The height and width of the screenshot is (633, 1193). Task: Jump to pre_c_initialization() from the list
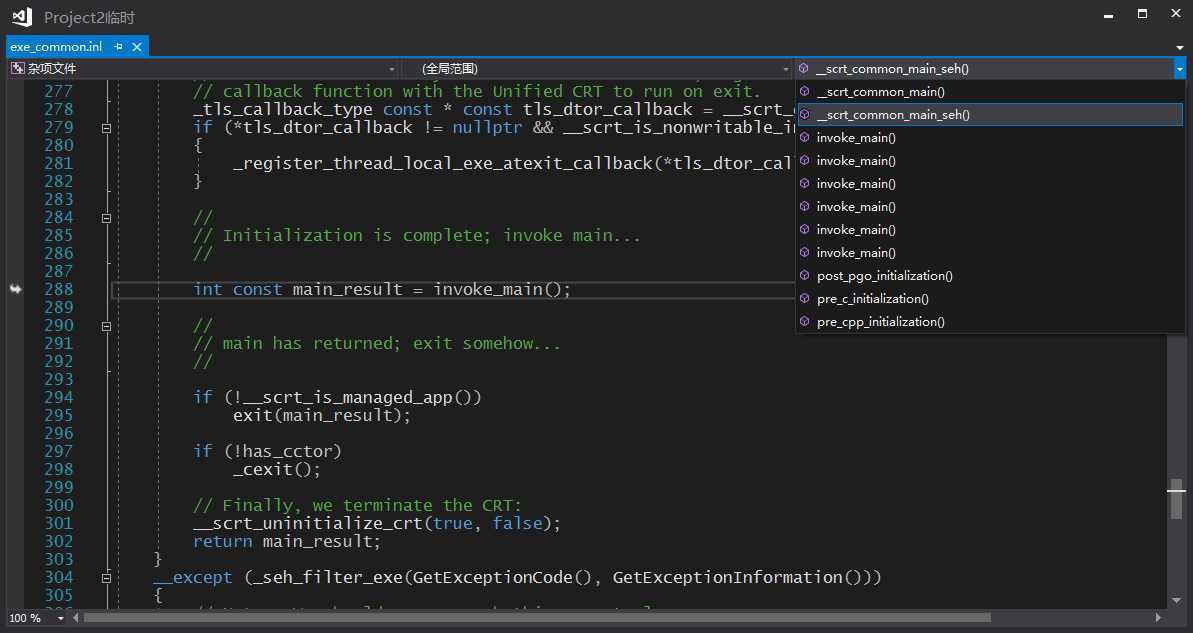point(990,298)
